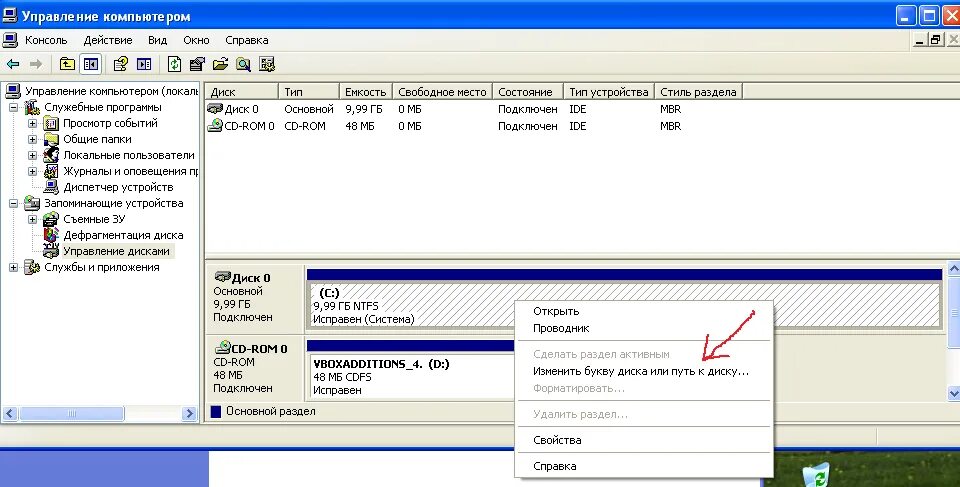Select Управление дисками in the tree

pyautogui.click(x=116, y=251)
